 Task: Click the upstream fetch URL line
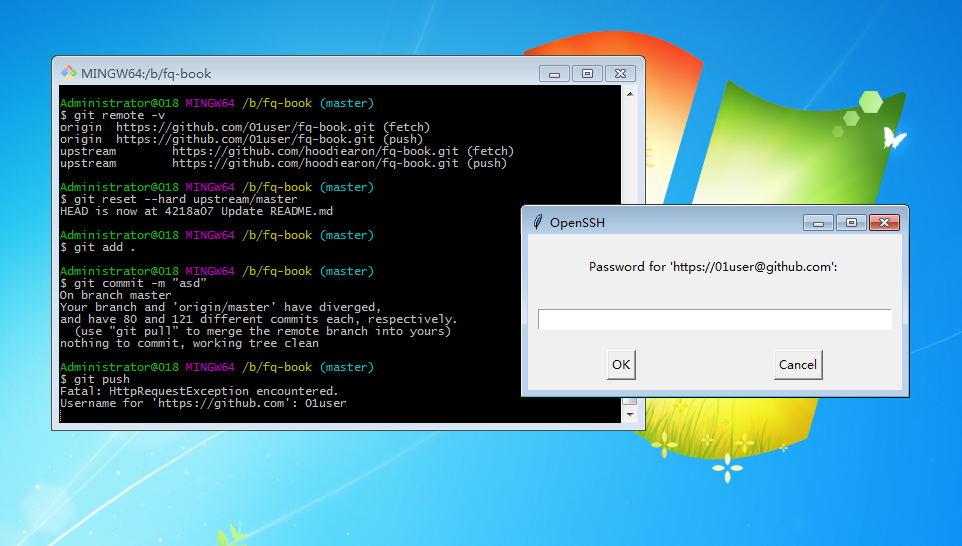[x=287, y=151]
